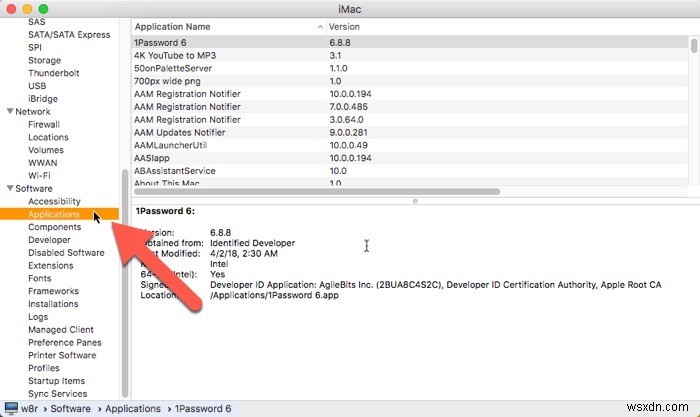
Task: Click 1Password 6 in the path bar
Action: tap(203, 408)
